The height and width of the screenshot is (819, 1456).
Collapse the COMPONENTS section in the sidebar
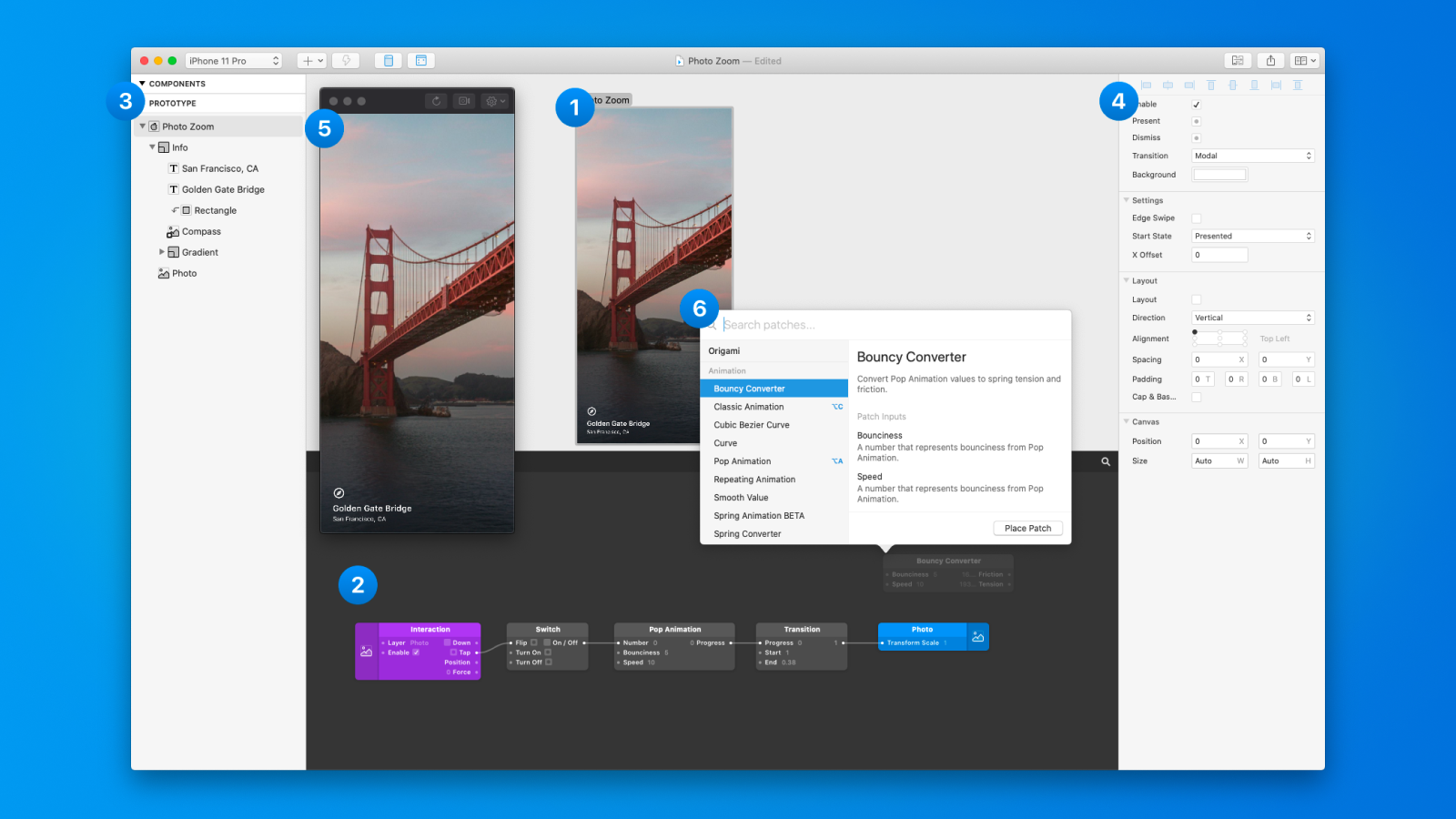coord(143,83)
